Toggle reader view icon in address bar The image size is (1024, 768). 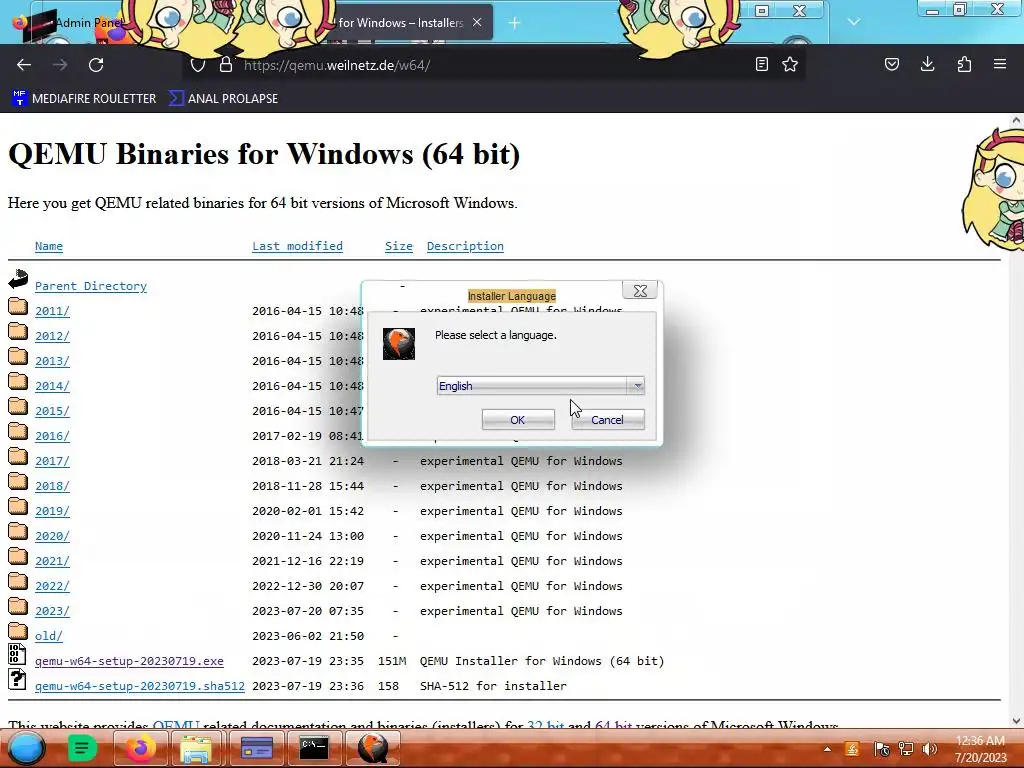point(761,64)
